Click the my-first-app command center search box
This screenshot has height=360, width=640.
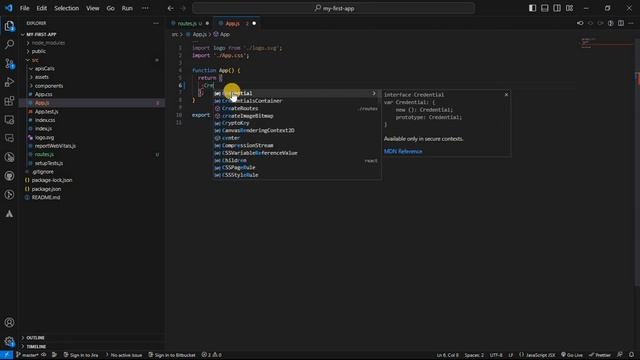tap(333, 8)
